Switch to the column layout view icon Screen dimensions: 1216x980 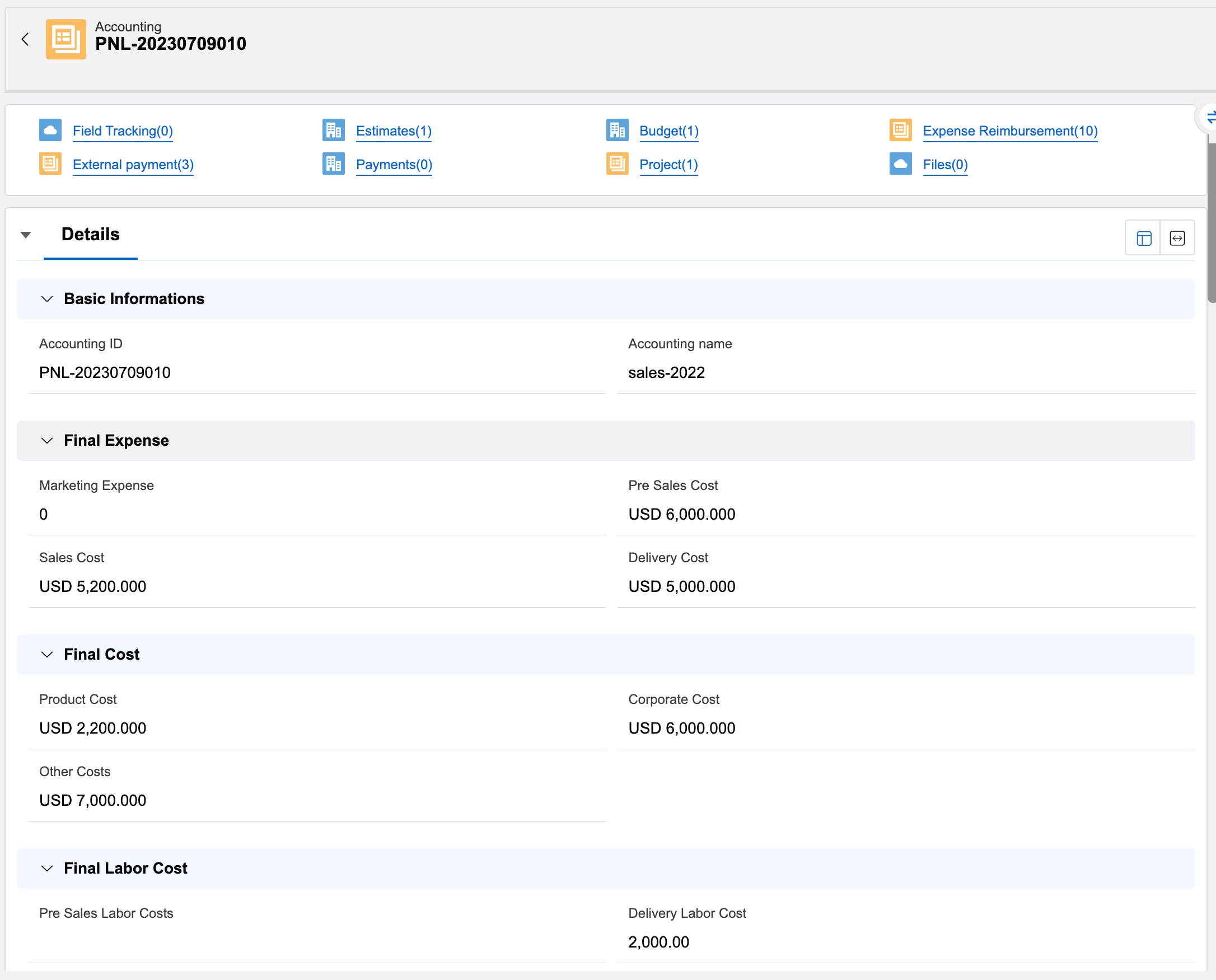point(1143,238)
